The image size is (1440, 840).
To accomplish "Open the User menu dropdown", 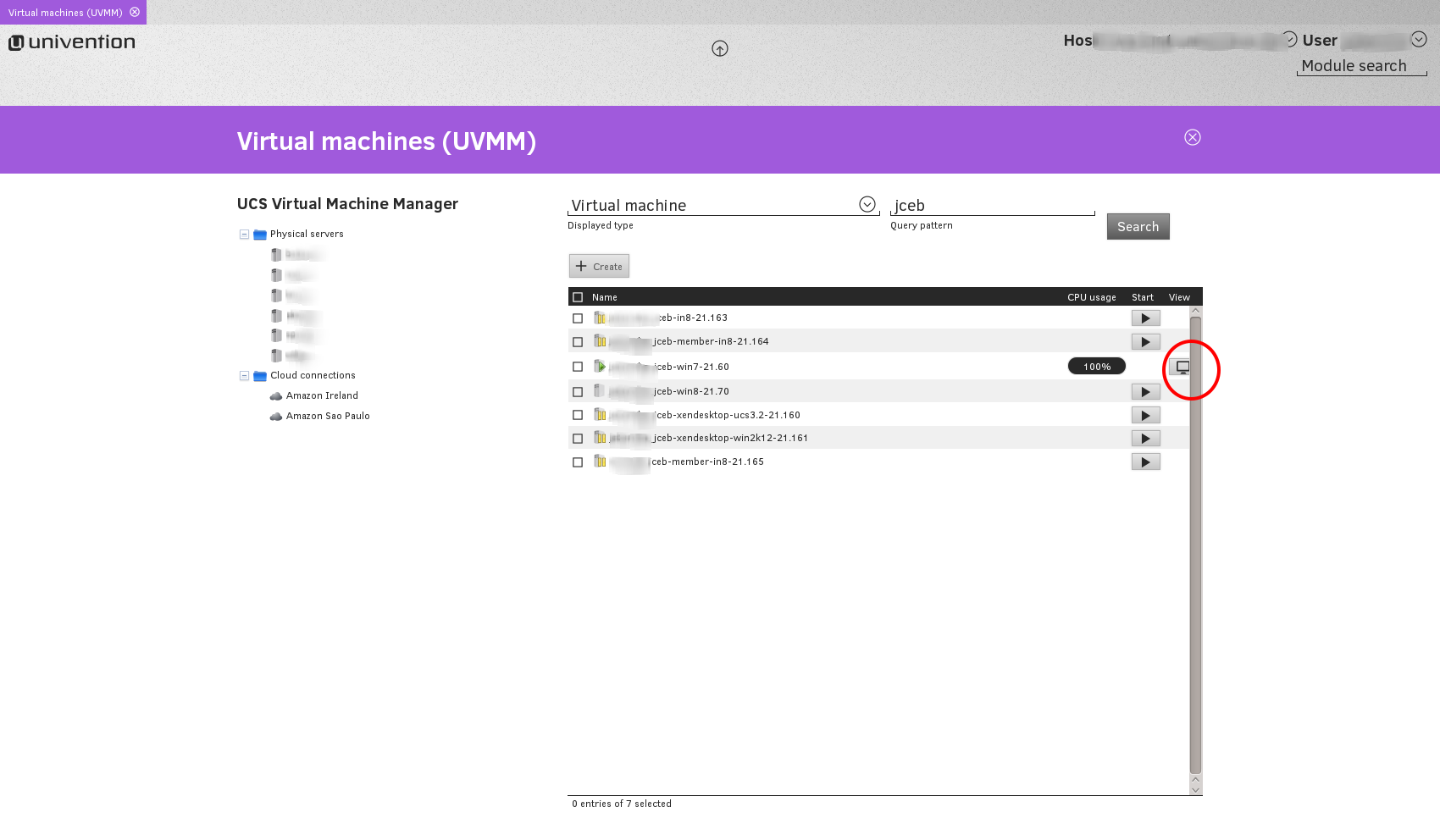I will [x=1419, y=40].
